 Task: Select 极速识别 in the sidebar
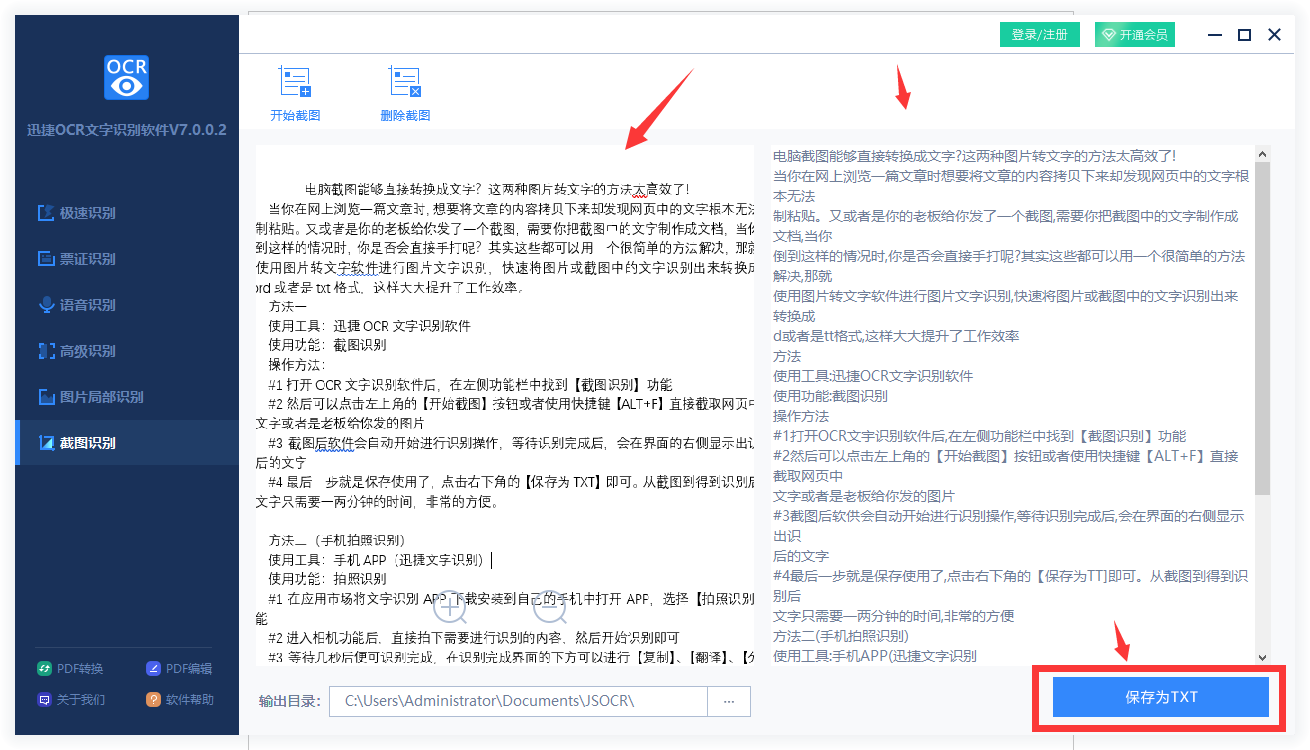coord(127,213)
